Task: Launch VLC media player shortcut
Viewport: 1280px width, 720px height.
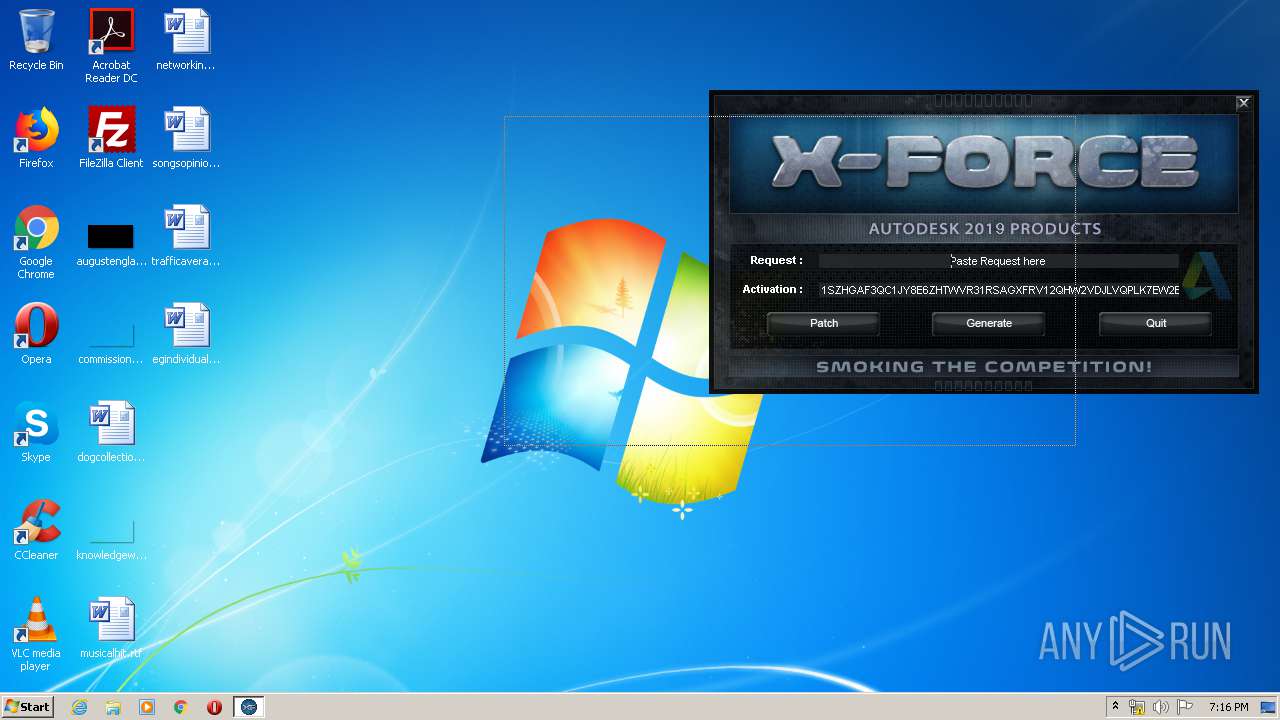Action: [36, 635]
